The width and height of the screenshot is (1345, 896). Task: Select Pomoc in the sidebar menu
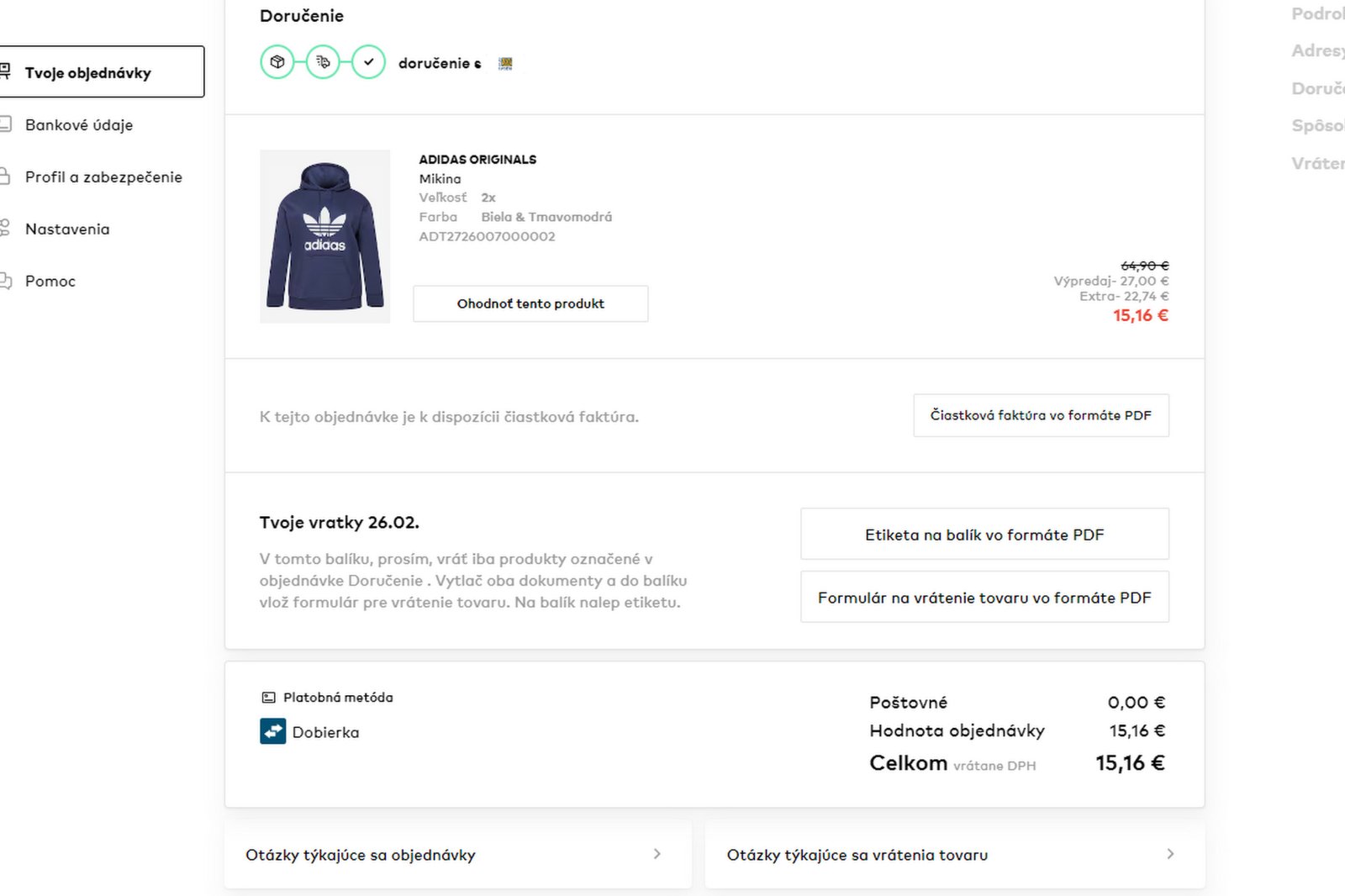point(50,281)
